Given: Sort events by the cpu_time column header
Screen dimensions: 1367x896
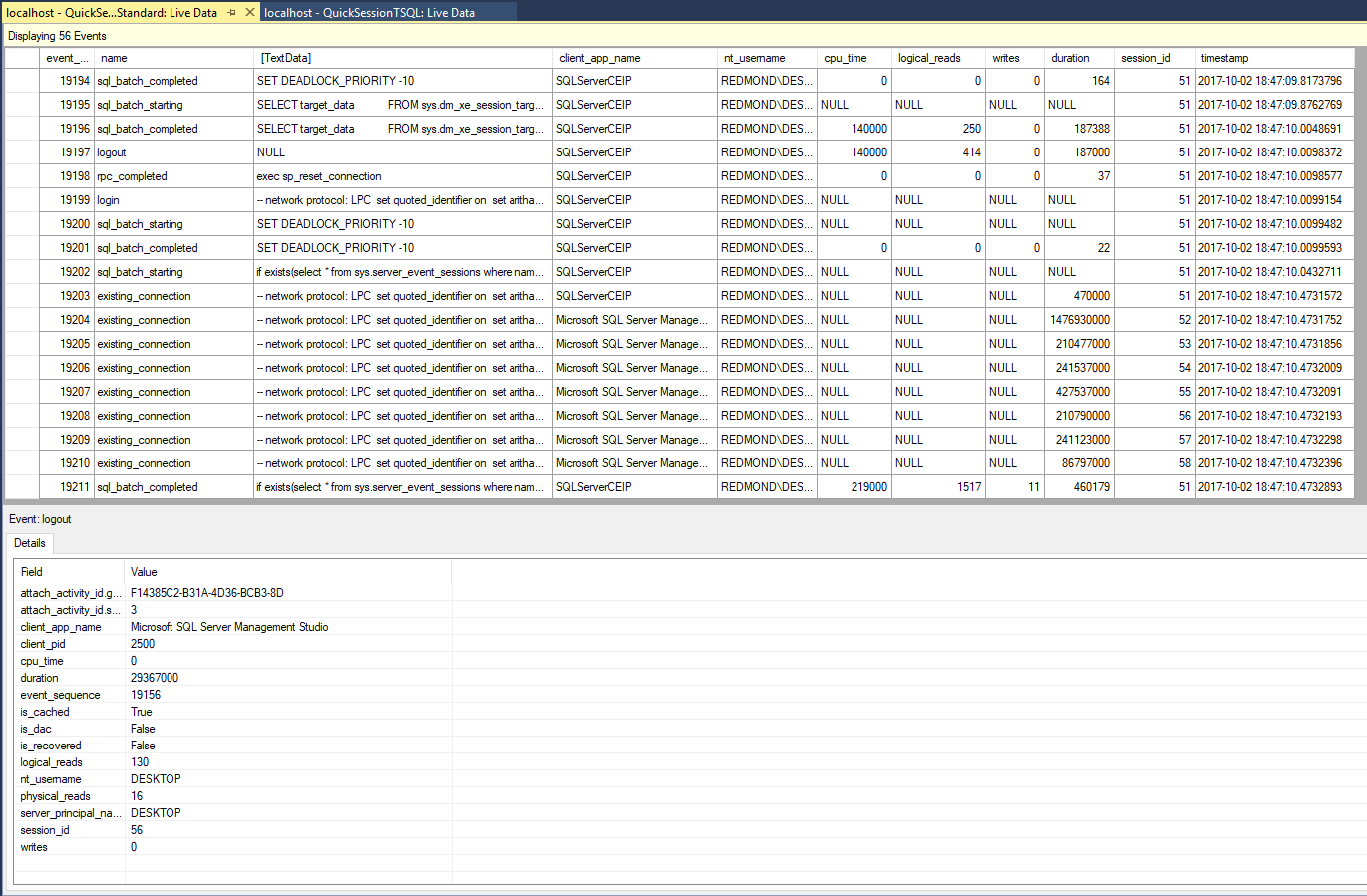Looking at the screenshot, I should 846,58.
